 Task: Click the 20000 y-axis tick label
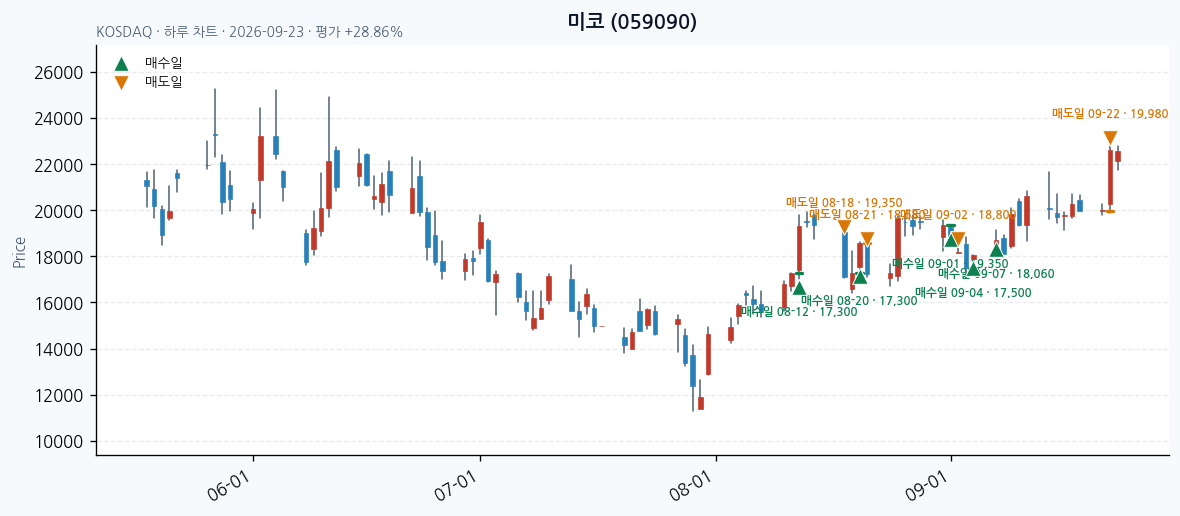[57, 211]
